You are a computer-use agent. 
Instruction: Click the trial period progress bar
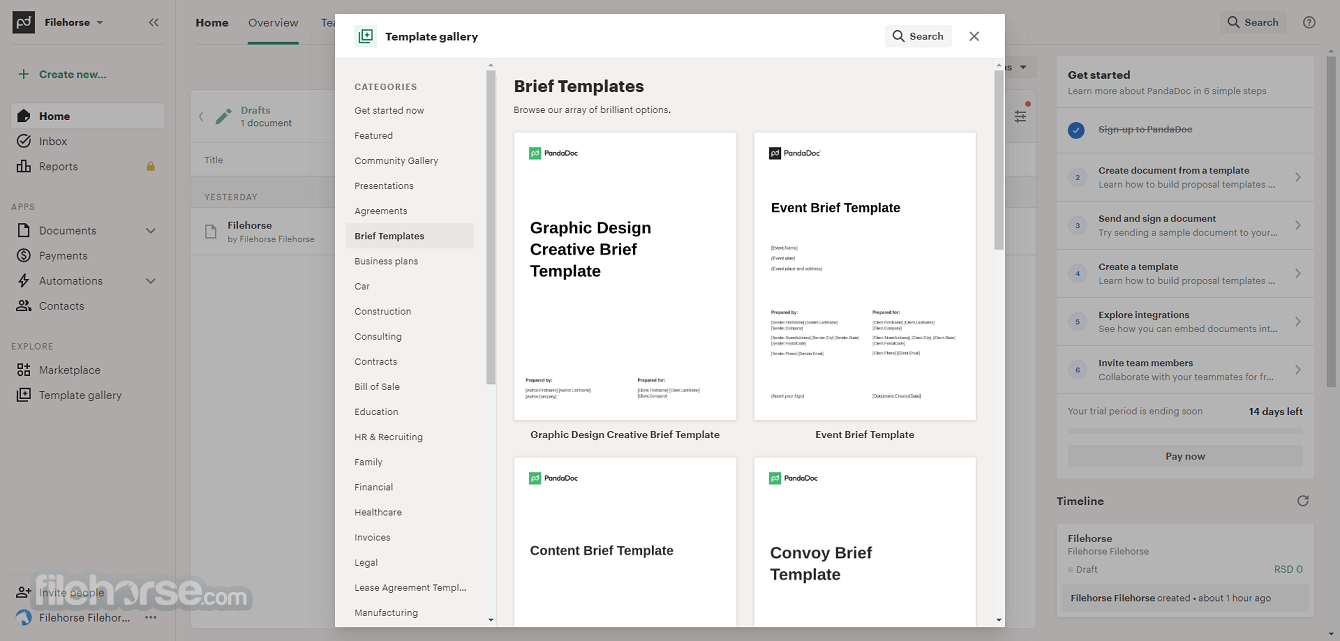pos(1185,431)
